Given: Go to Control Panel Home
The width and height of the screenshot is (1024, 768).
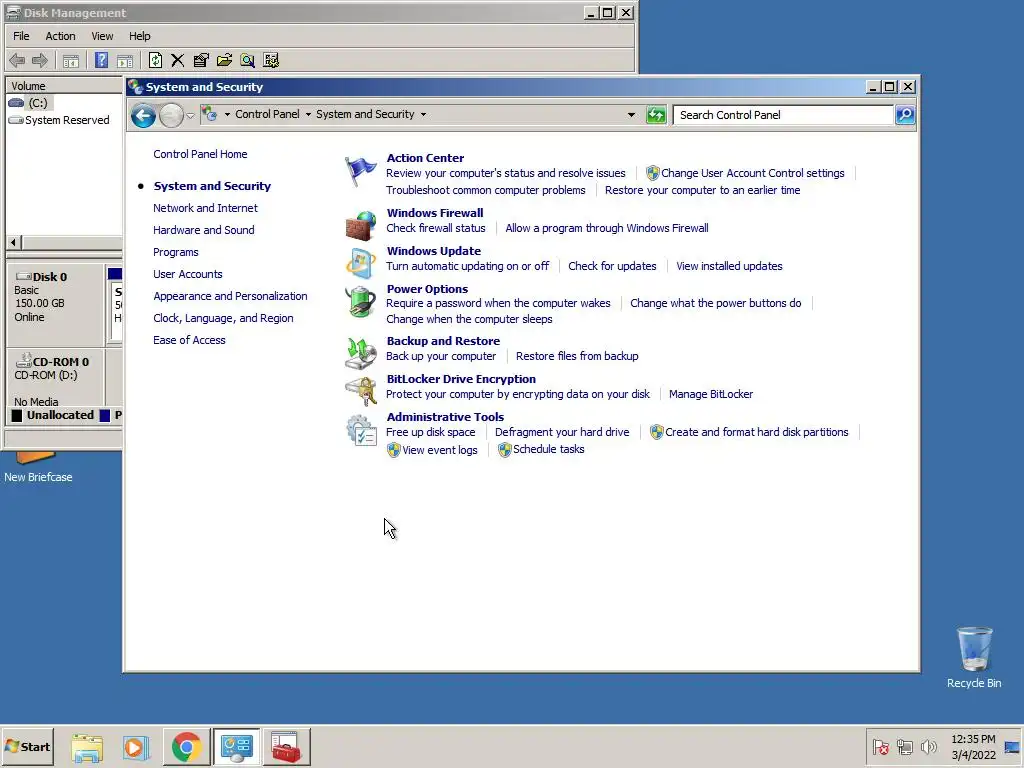Looking at the screenshot, I should click(x=200, y=154).
